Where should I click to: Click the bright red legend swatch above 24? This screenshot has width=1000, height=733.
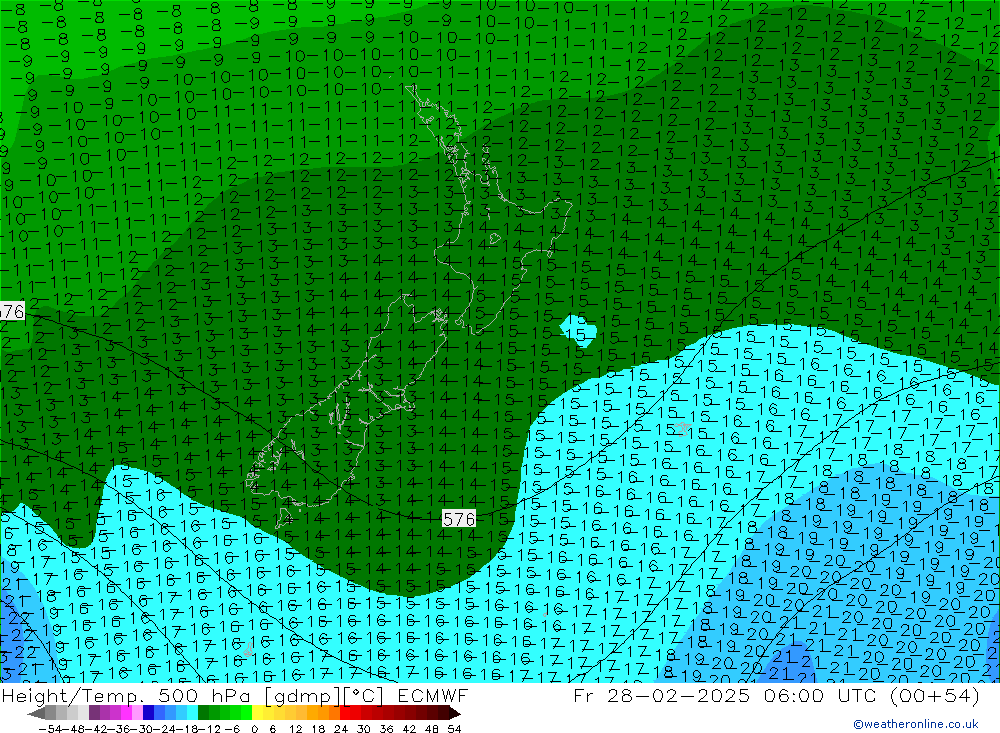click(345, 713)
